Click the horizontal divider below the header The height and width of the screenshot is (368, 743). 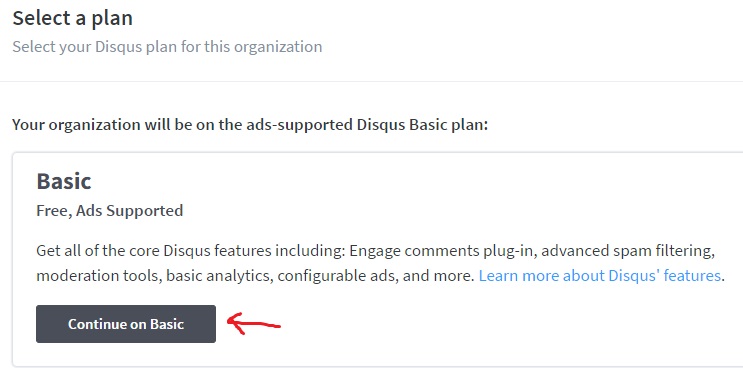click(372, 81)
